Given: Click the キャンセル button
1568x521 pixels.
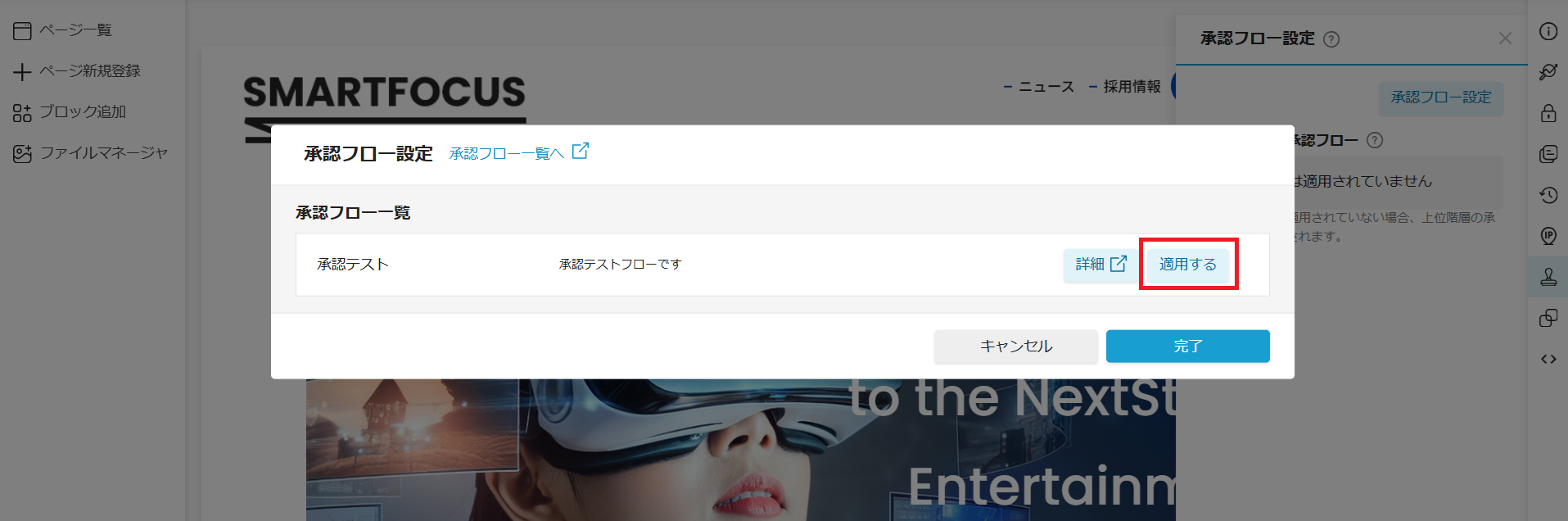Looking at the screenshot, I should coord(1015,347).
